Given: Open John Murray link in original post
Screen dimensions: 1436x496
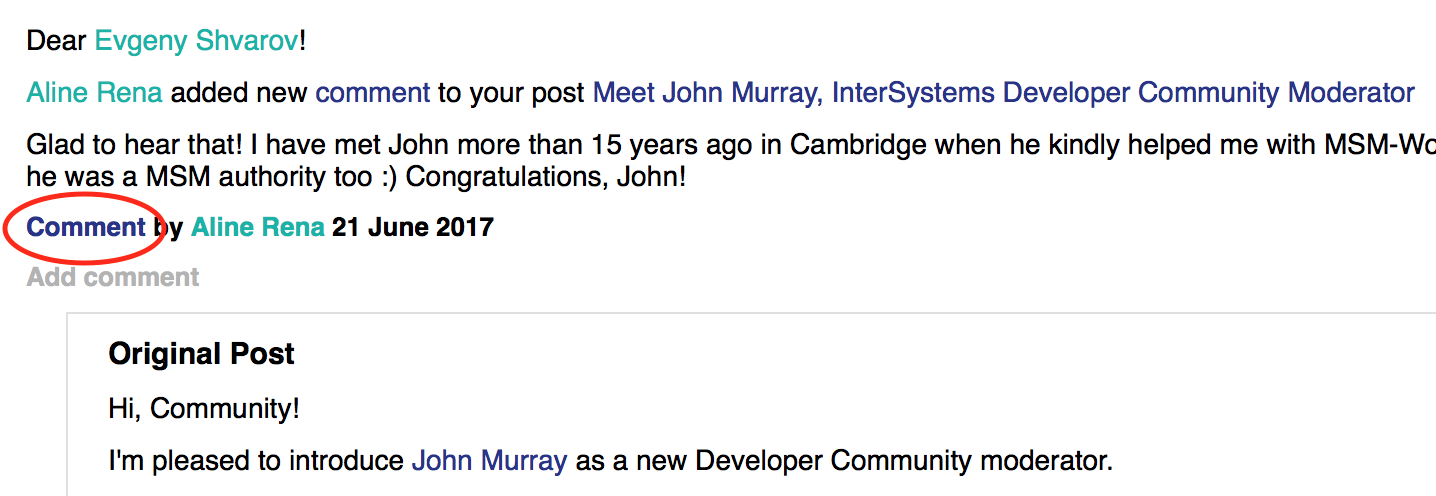Looking at the screenshot, I should click(x=490, y=461).
